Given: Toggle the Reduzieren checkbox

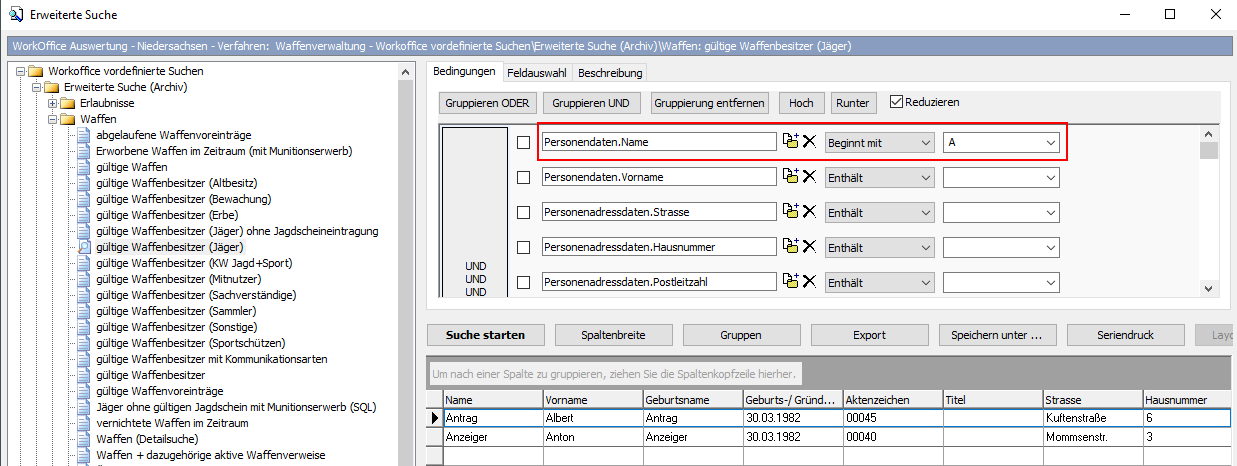Looking at the screenshot, I should coord(897,102).
